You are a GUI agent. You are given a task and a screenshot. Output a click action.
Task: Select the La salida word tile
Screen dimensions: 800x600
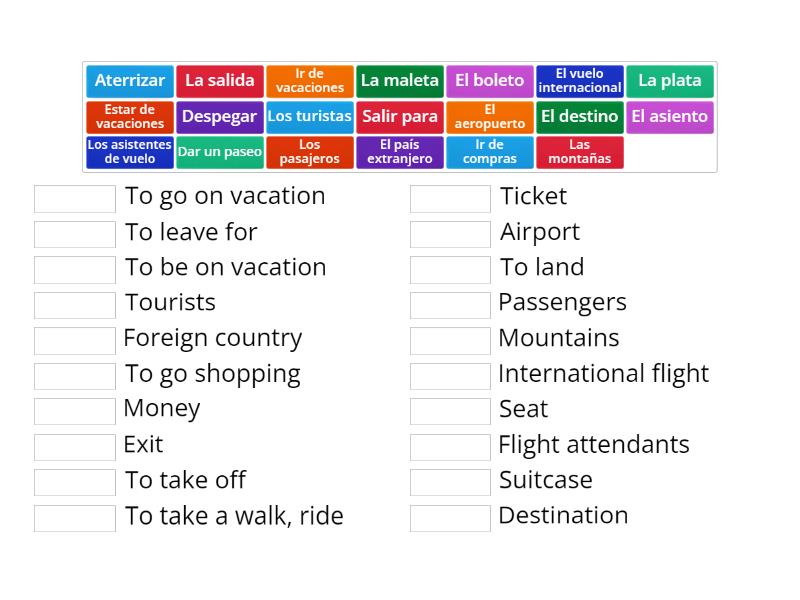(x=219, y=81)
